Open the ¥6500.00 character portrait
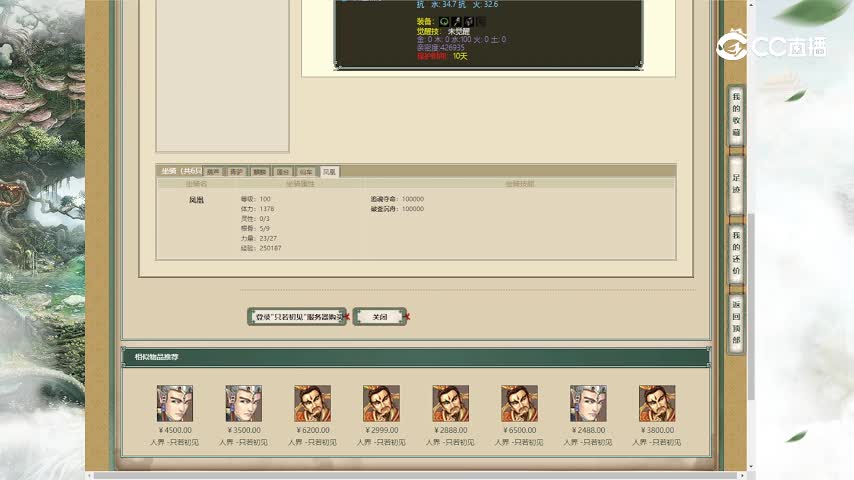The width and height of the screenshot is (854, 480). [x=519, y=403]
